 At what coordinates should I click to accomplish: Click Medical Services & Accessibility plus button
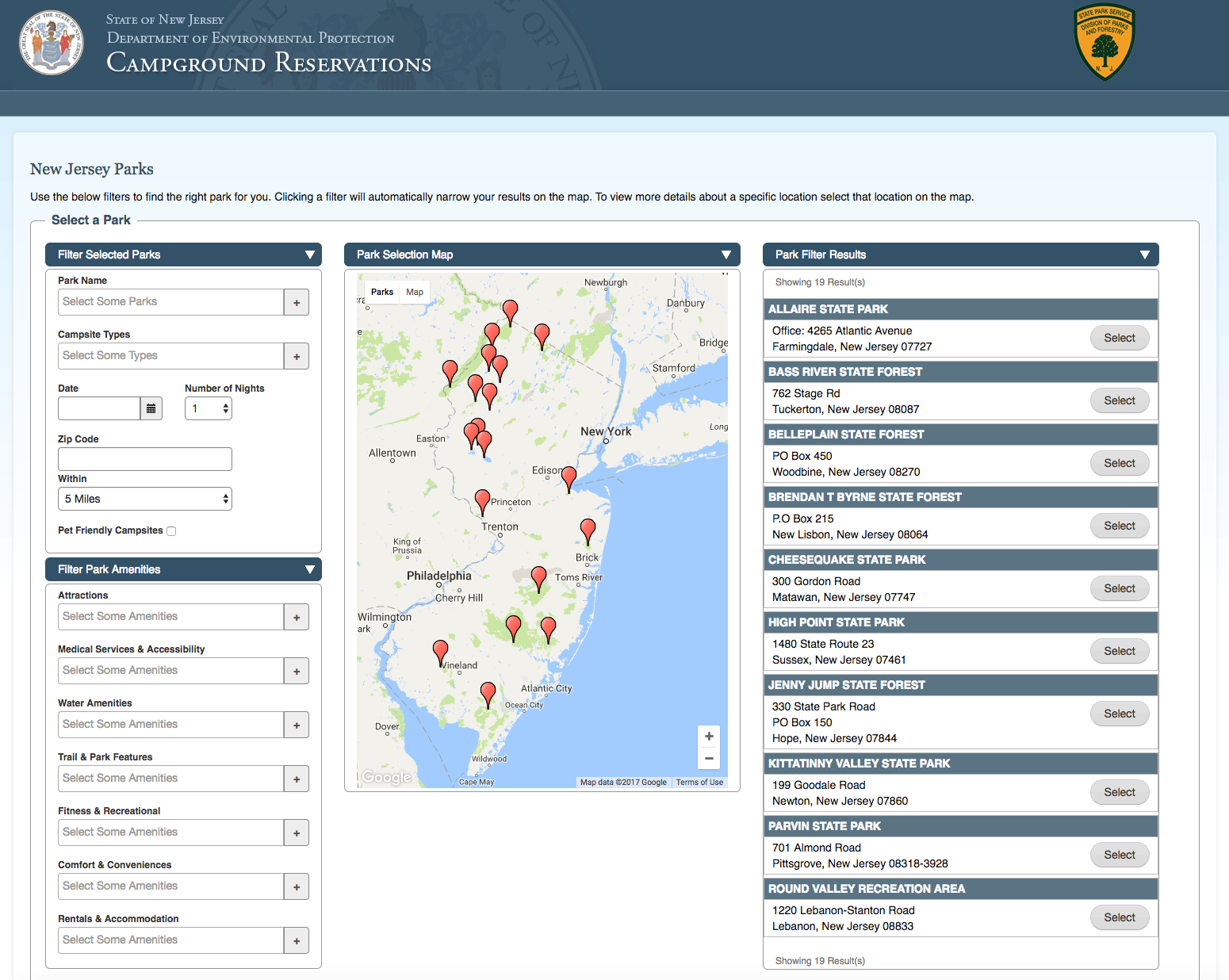(x=297, y=671)
